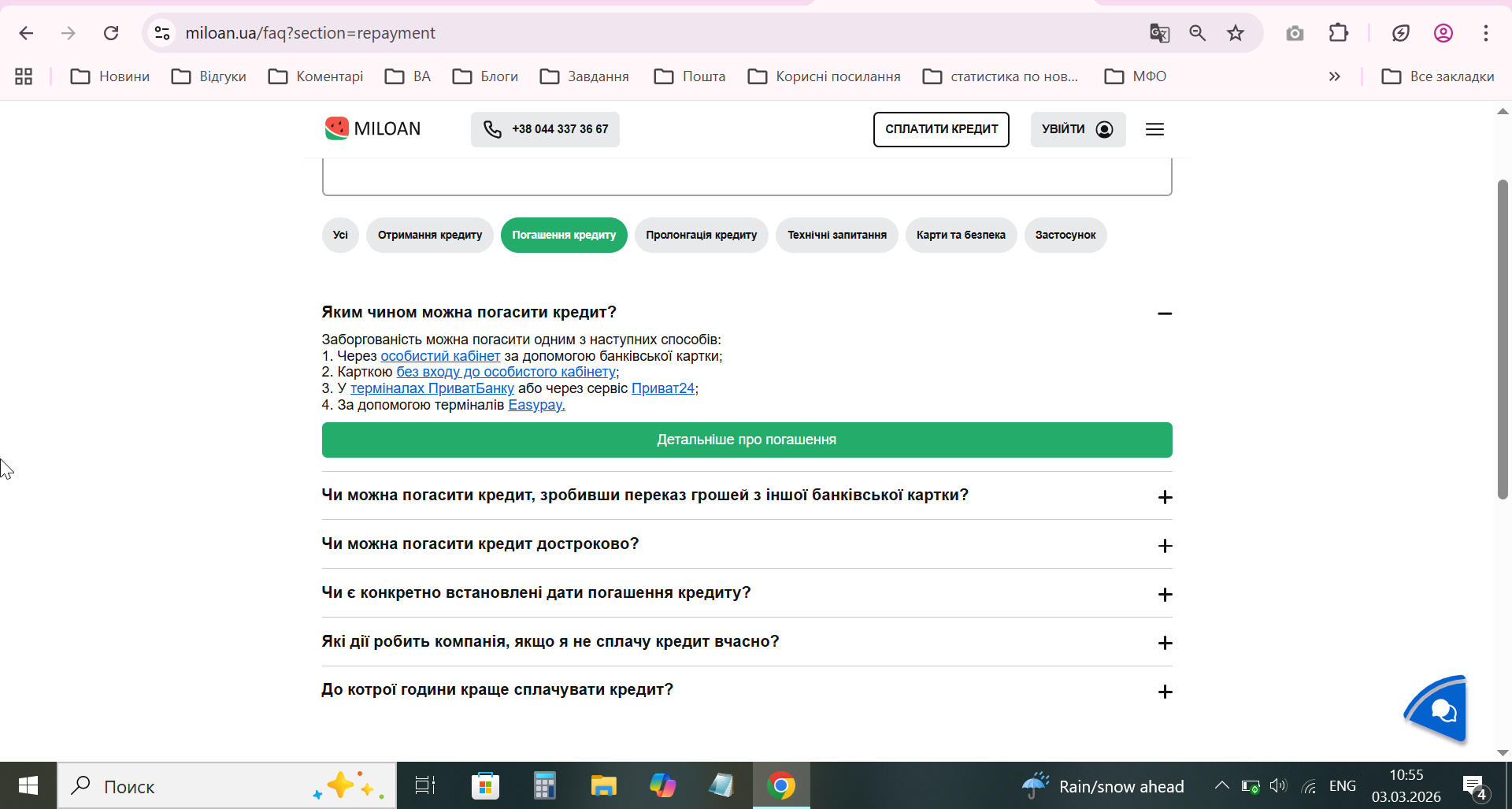Open the Новини bookmarks folder
This screenshot has width=1512, height=809.
click(x=110, y=76)
